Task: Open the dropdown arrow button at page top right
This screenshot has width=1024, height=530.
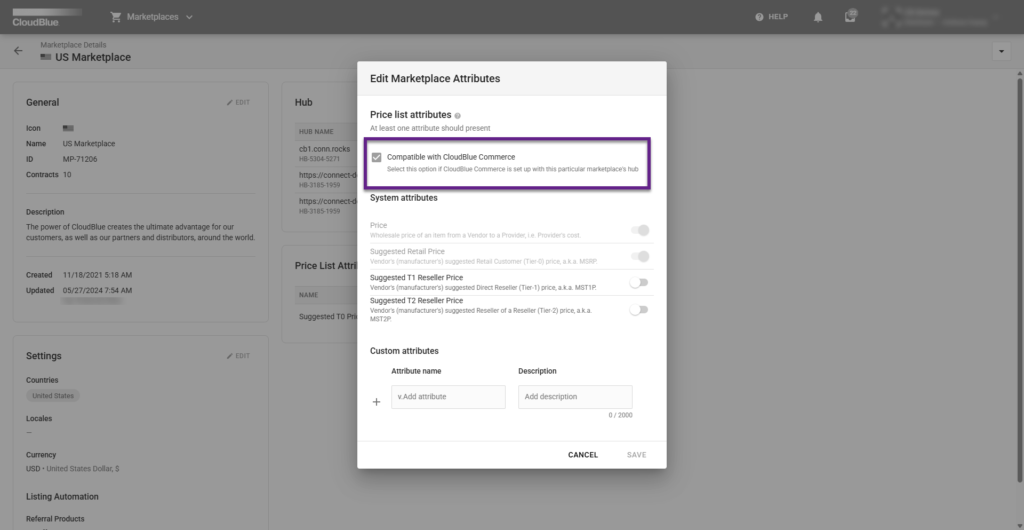Action: pyautogui.click(x=1001, y=52)
